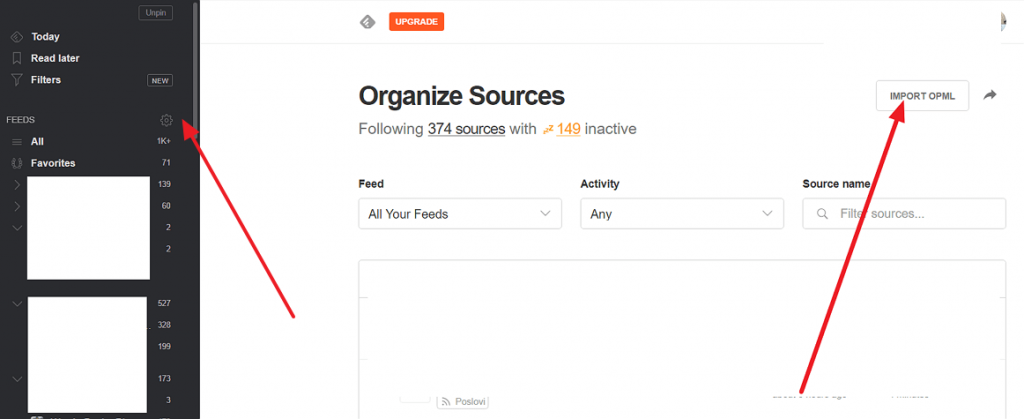This screenshot has width=1024, height=419.
Task: Click the search magnifier in the Source name field
Action: click(x=823, y=213)
